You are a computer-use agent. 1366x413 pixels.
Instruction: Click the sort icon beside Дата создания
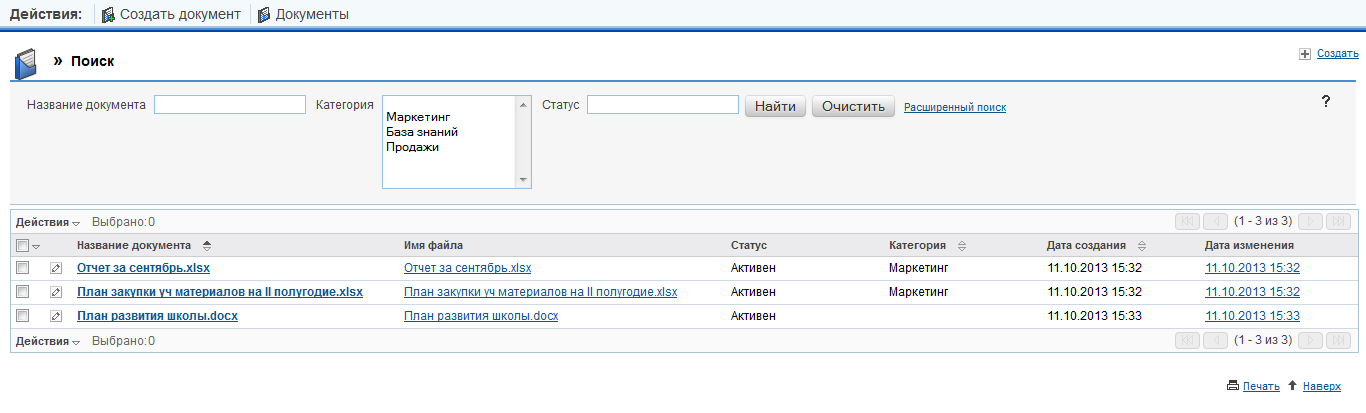point(1141,245)
